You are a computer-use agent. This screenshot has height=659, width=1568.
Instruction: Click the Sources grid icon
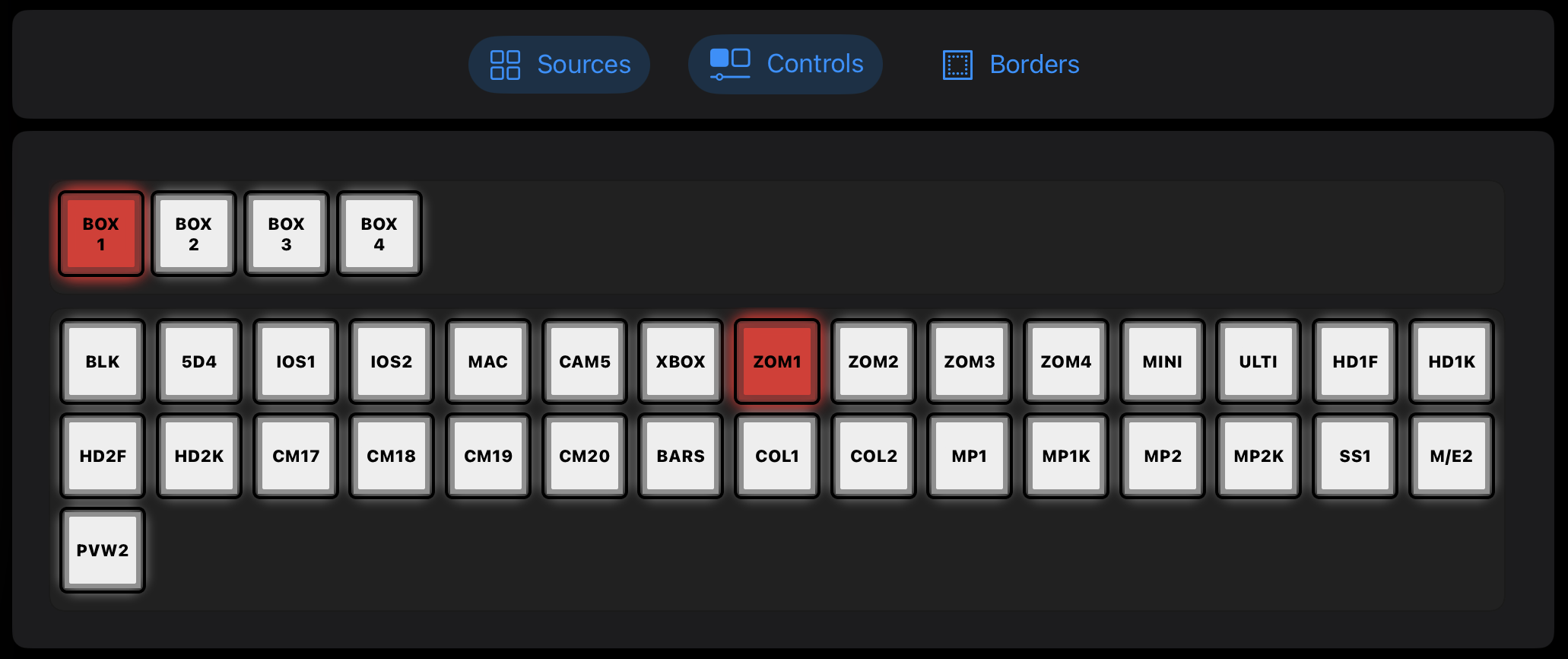point(505,65)
